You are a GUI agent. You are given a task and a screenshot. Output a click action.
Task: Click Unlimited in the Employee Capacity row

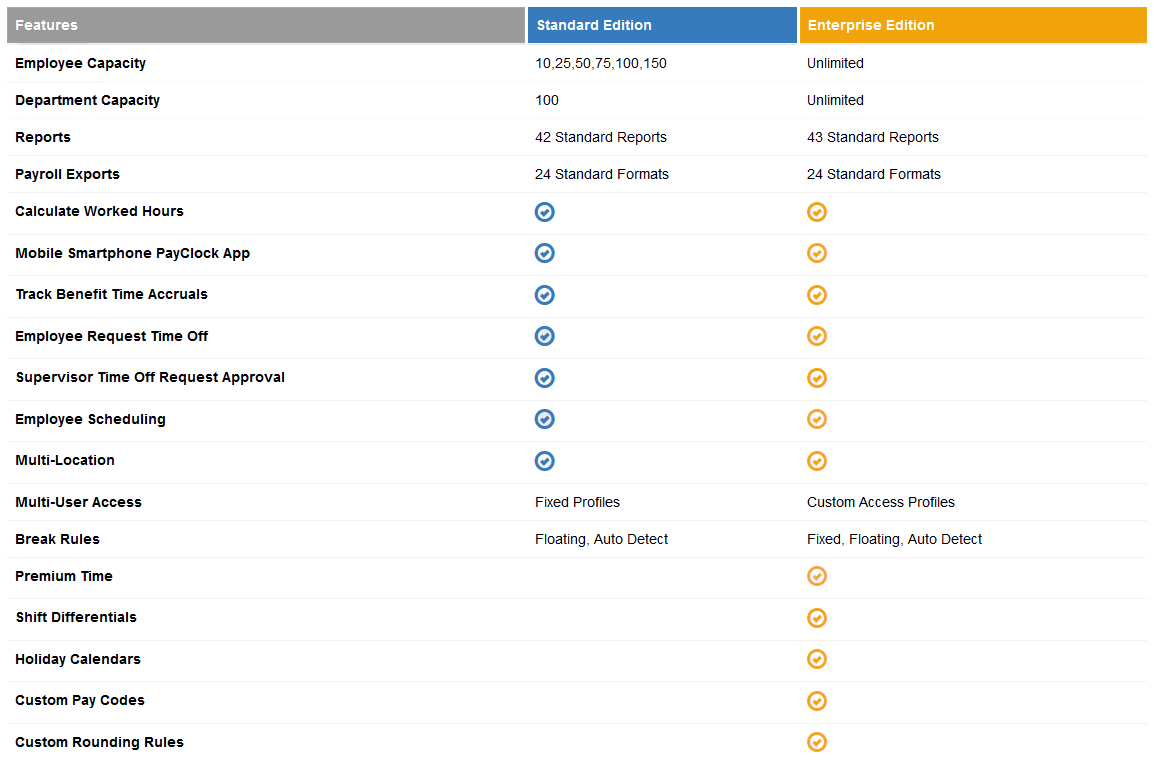pos(835,63)
